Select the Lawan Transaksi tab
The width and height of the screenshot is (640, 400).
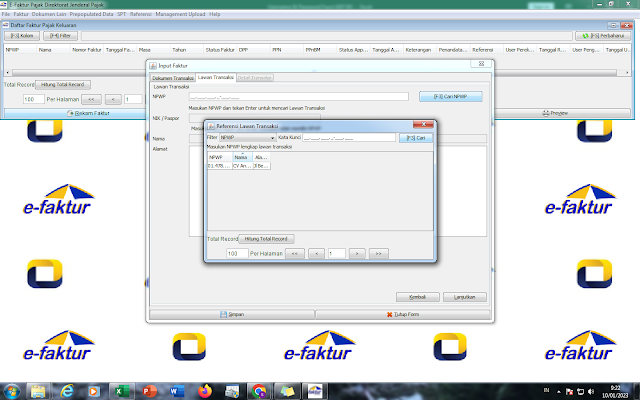pos(216,77)
